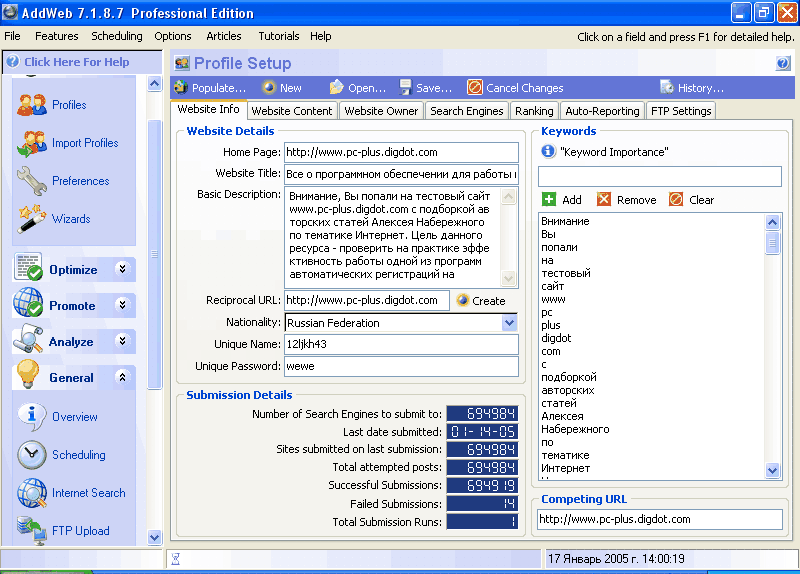Viewport: 800px width, 574px height.
Task: Open the Tutorials menu
Action: 279,36
